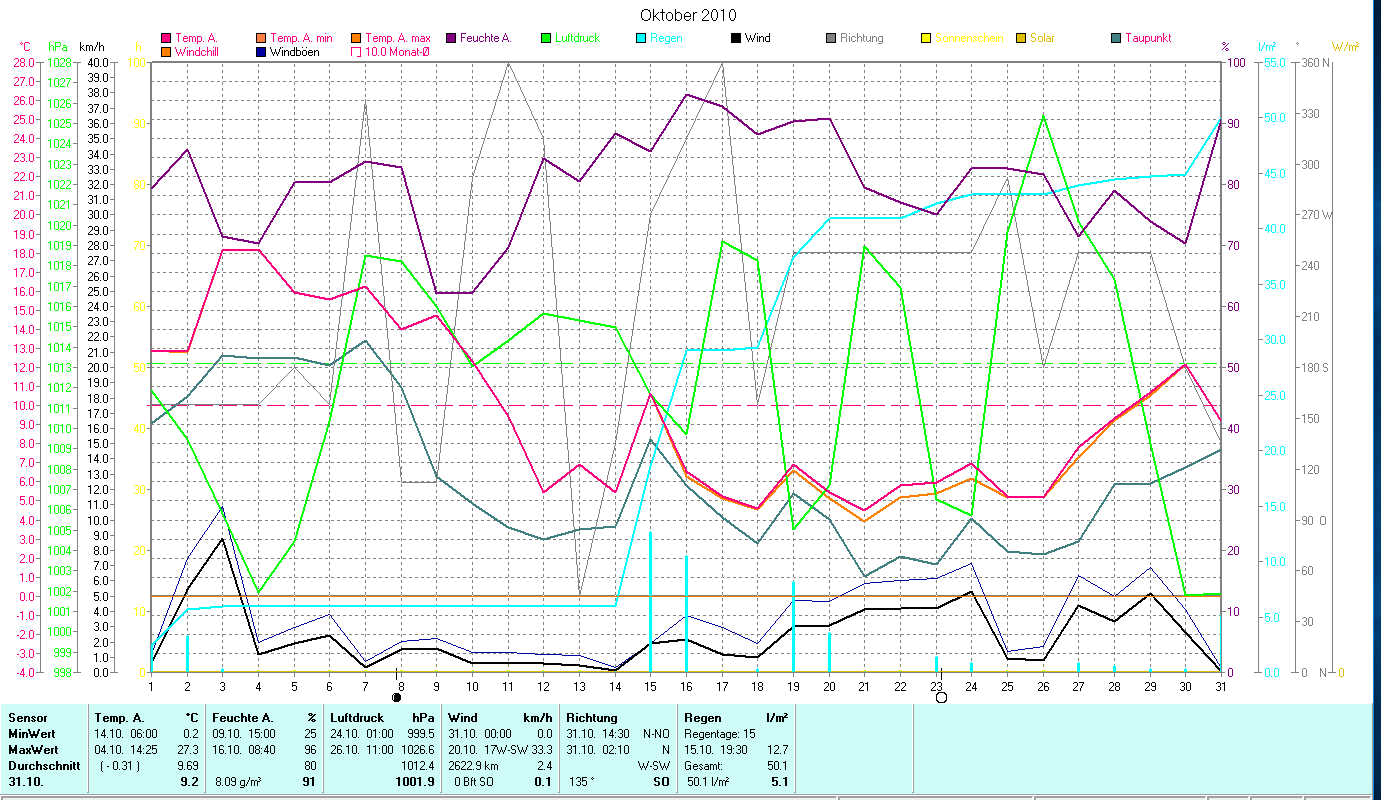The height and width of the screenshot is (800, 1381).
Task: Click the current pressure value 1001.9
Action: click(414, 782)
